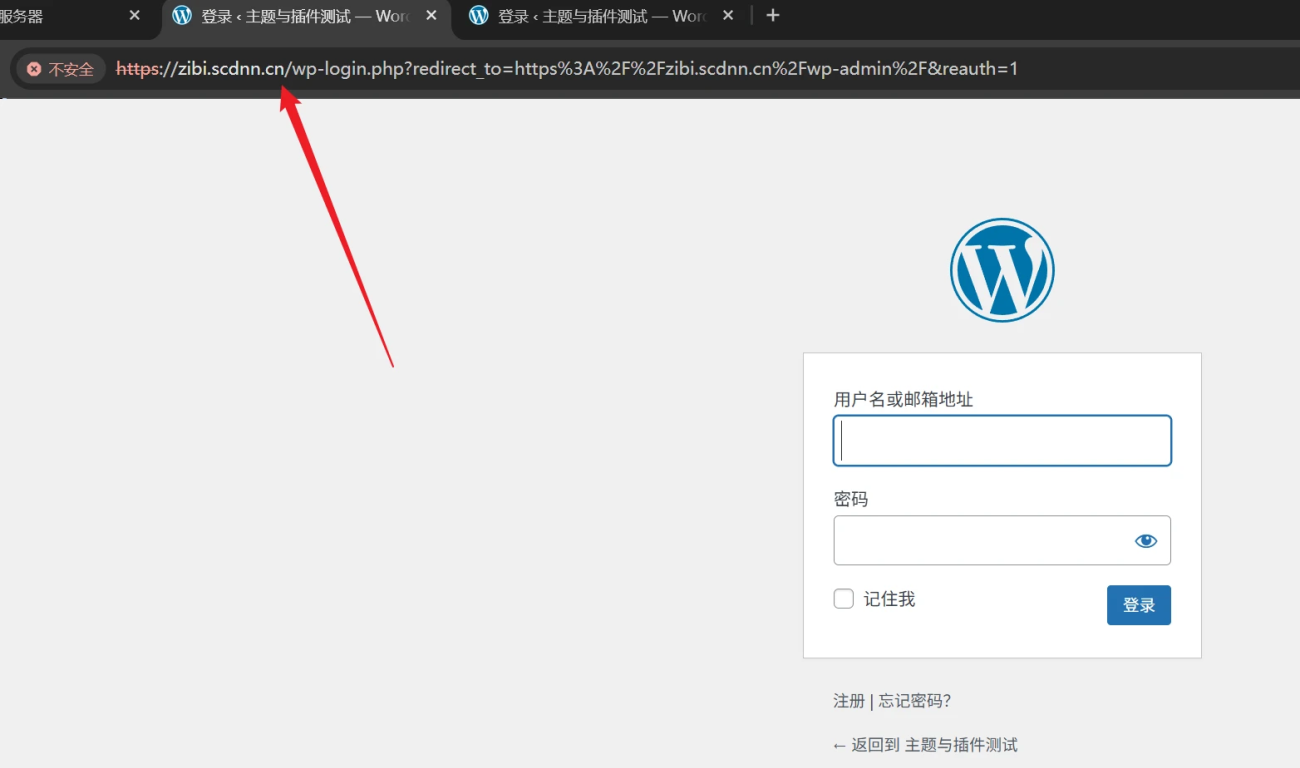Select the currently active 登录 tab
This screenshot has width=1300, height=768.
305,16
